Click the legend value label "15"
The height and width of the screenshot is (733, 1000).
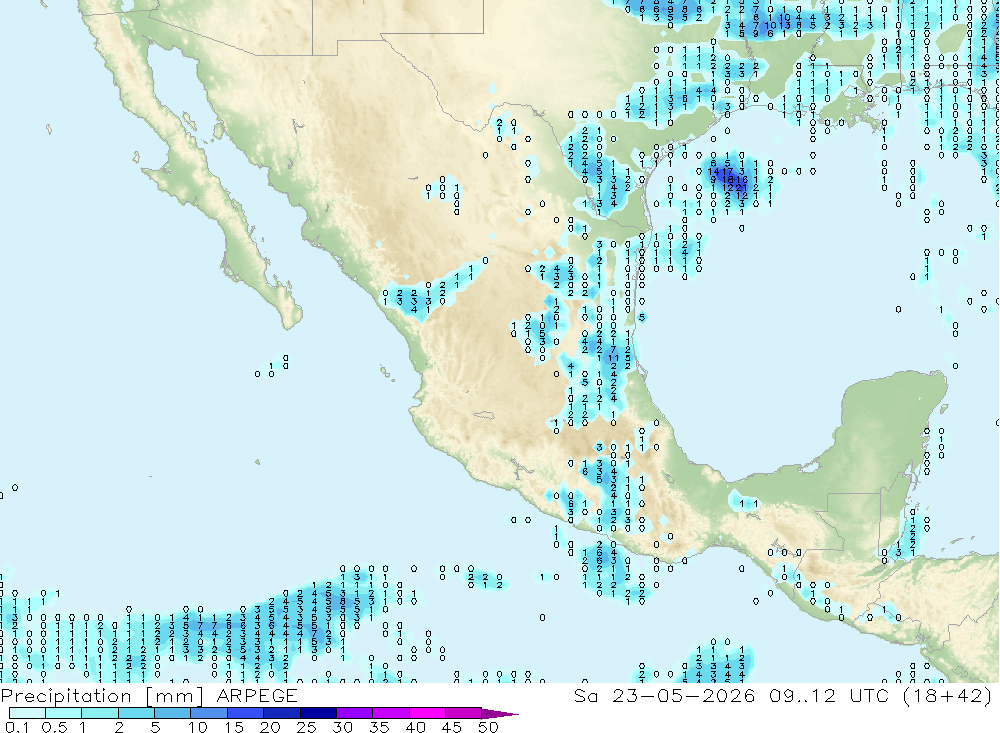coord(234,727)
